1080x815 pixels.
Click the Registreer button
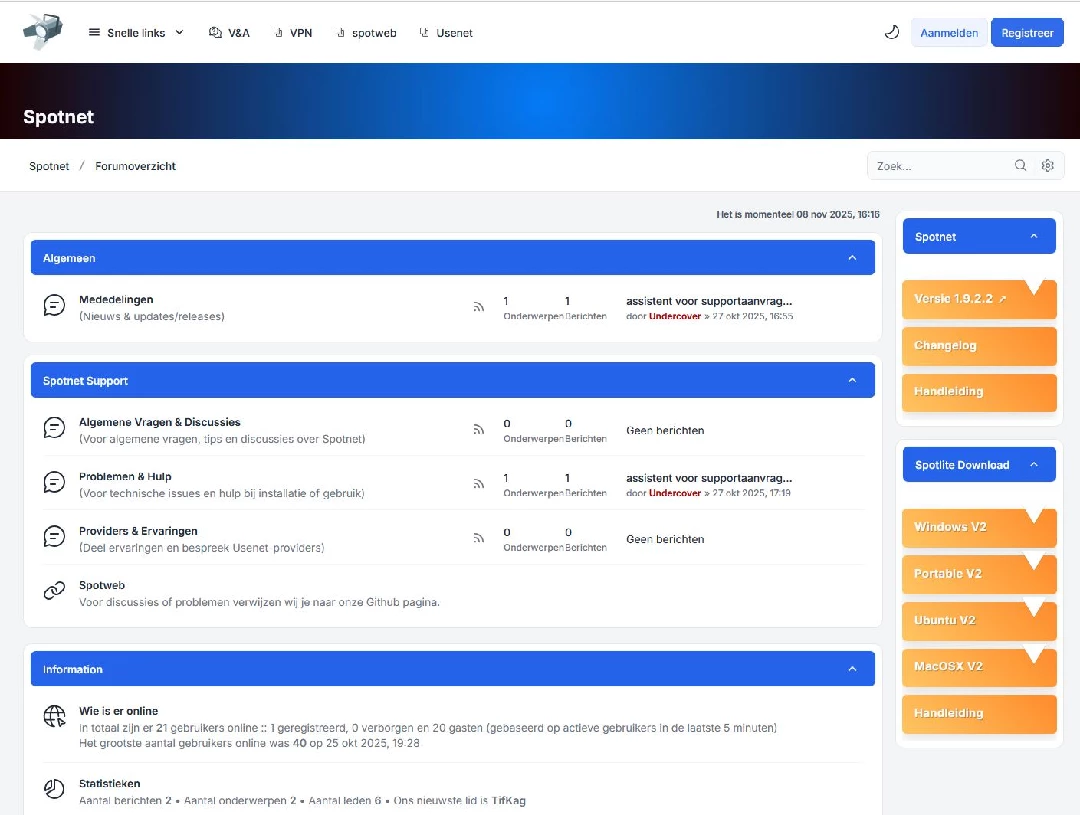tap(1027, 31)
